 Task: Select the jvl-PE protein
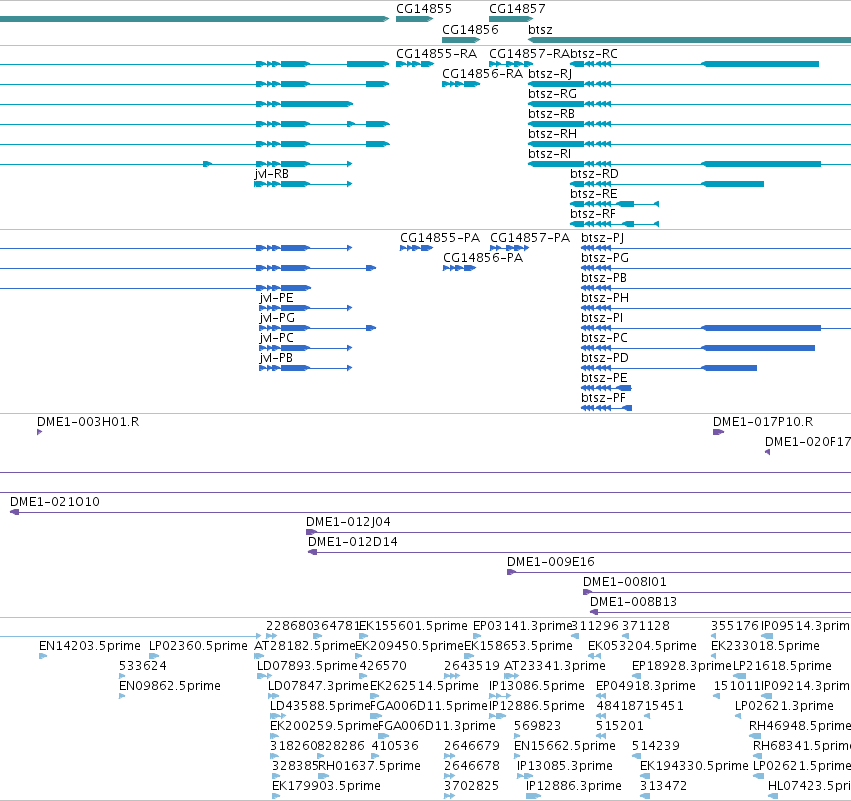click(x=306, y=308)
